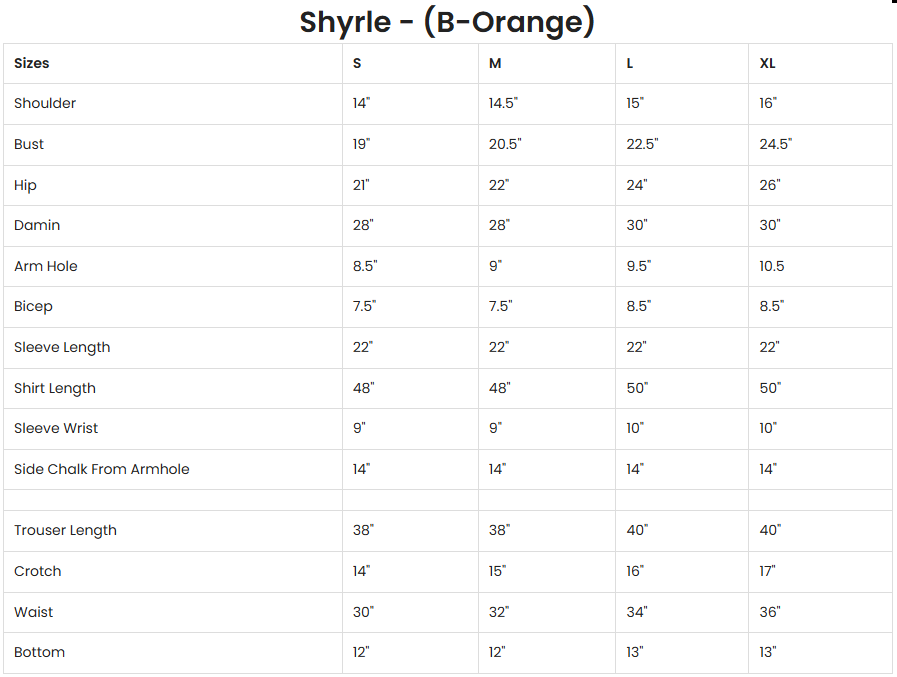This screenshot has width=897, height=677.
Task: Select the Bust value 22.5" for L
Action: tap(642, 144)
